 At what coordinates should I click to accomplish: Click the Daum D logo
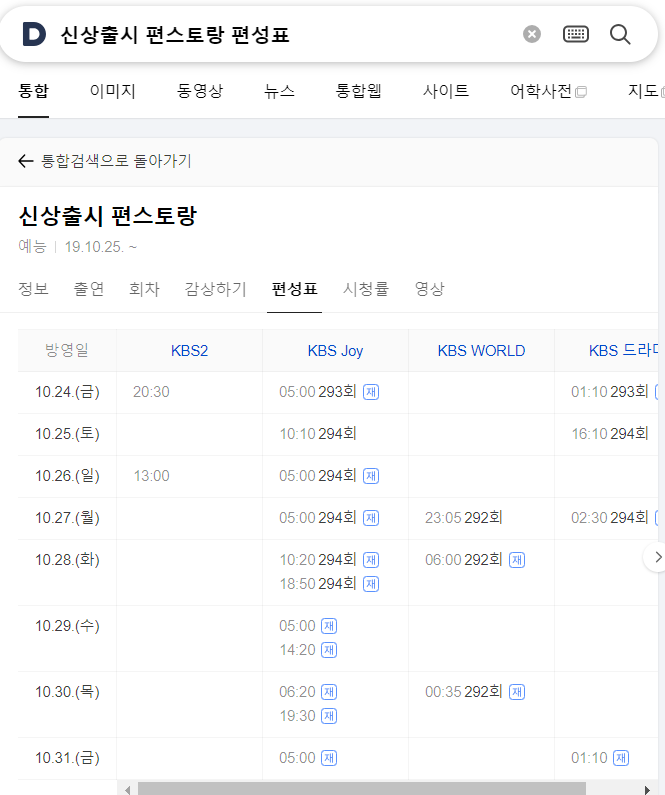point(34,34)
